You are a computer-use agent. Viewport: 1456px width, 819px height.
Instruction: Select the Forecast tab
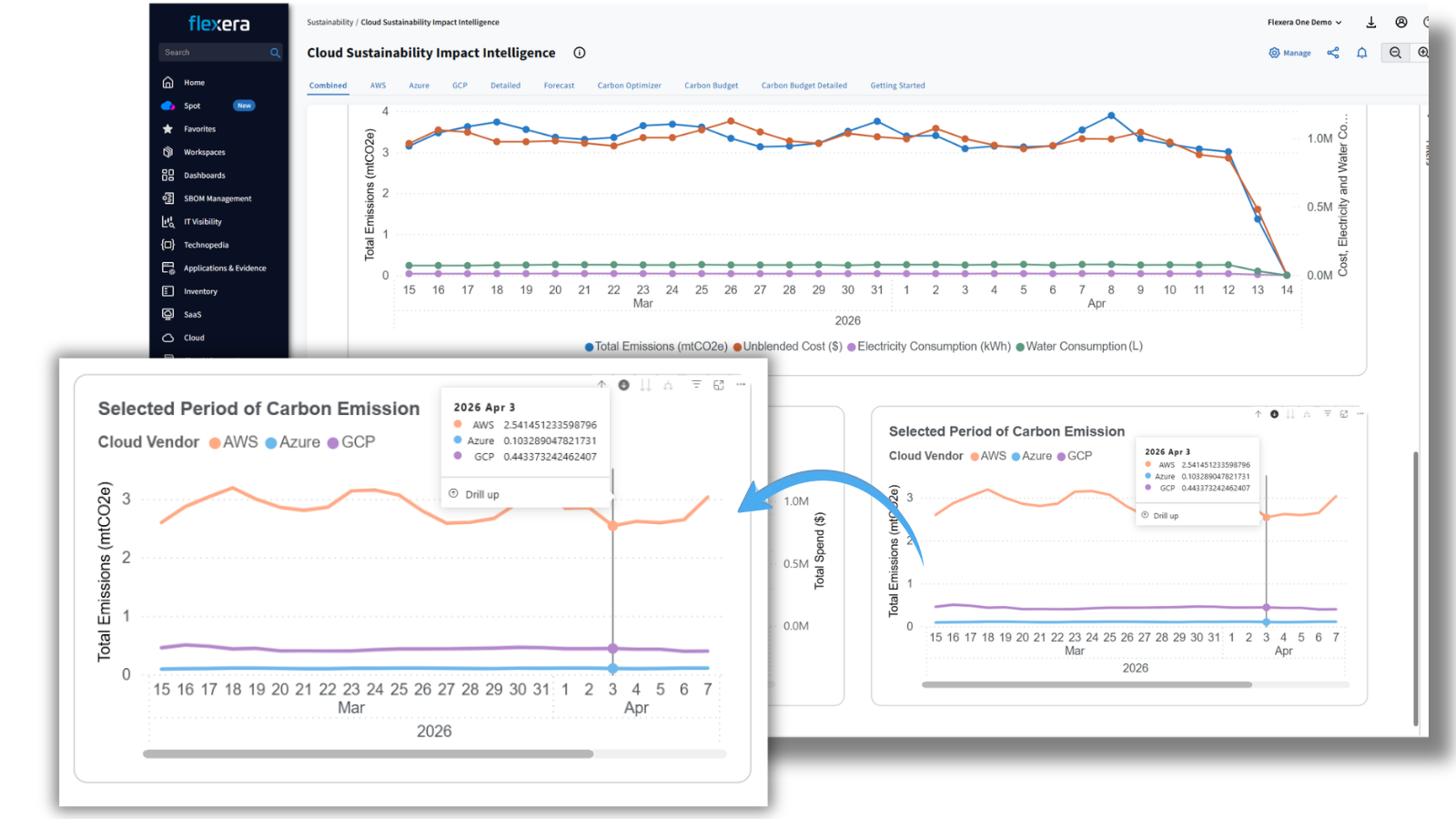click(x=559, y=86)
